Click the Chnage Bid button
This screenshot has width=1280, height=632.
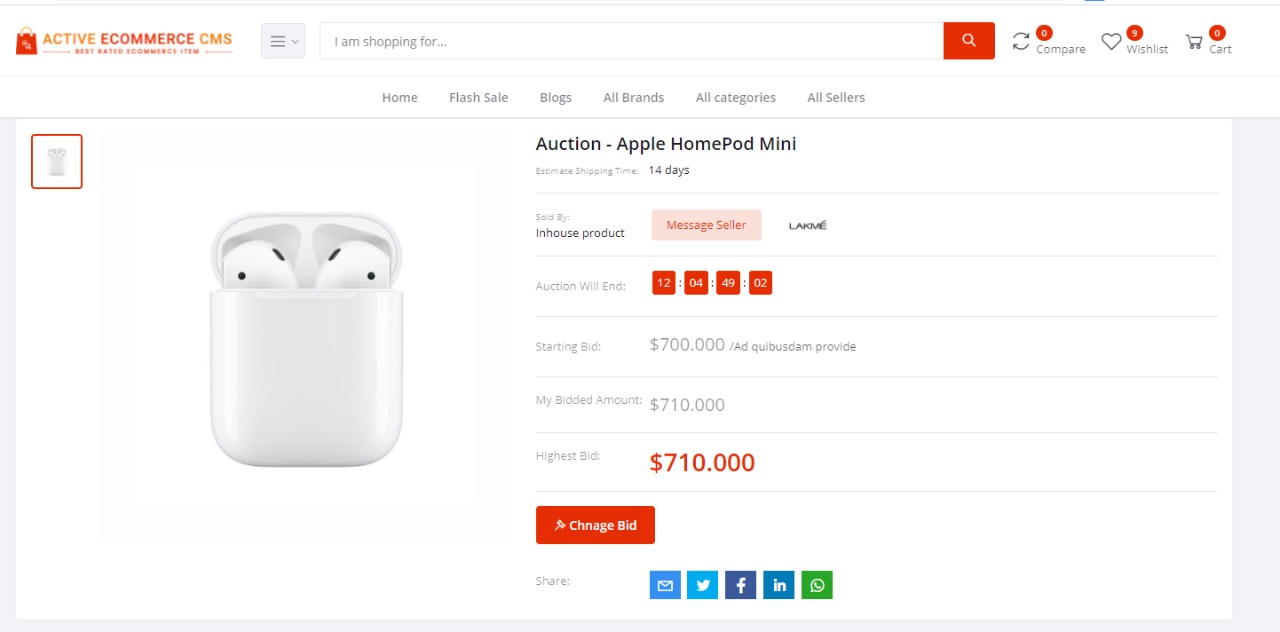coord(595,525)
